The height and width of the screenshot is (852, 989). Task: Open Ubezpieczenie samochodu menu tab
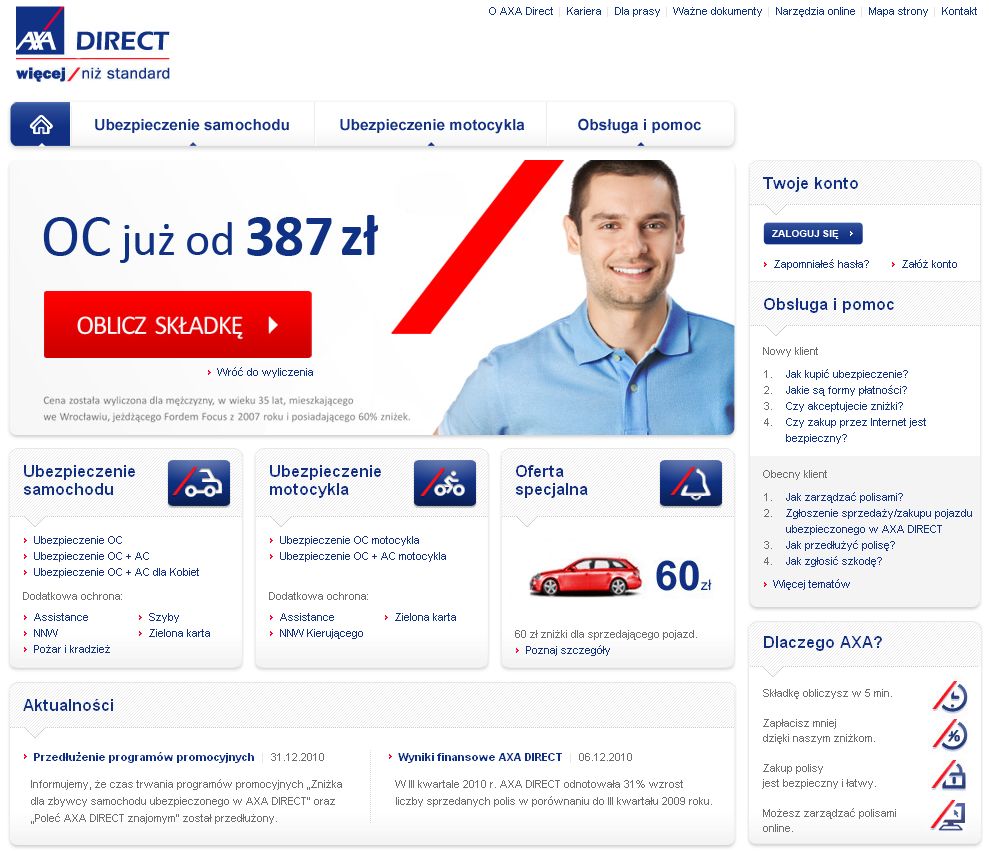click(192, 125)
